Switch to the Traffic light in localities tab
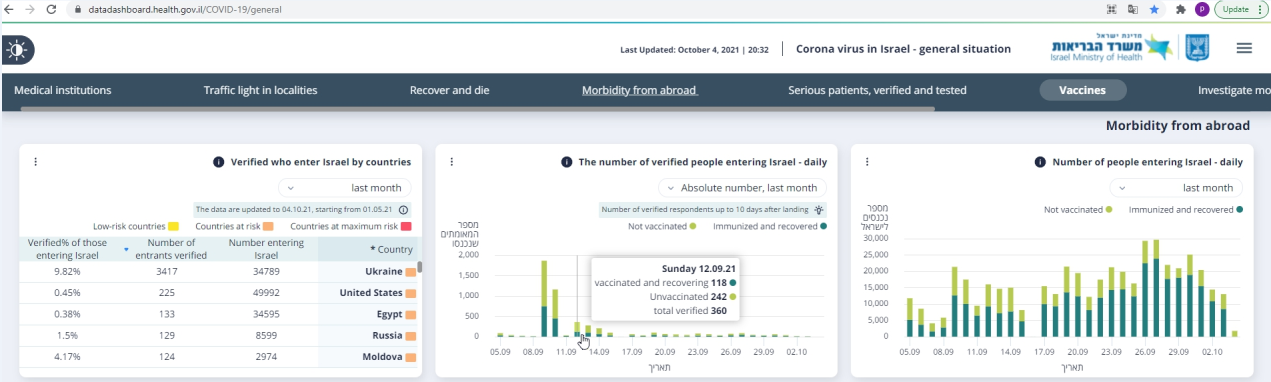Screen dimensions: 1271x382 click(x=260, y=90)
